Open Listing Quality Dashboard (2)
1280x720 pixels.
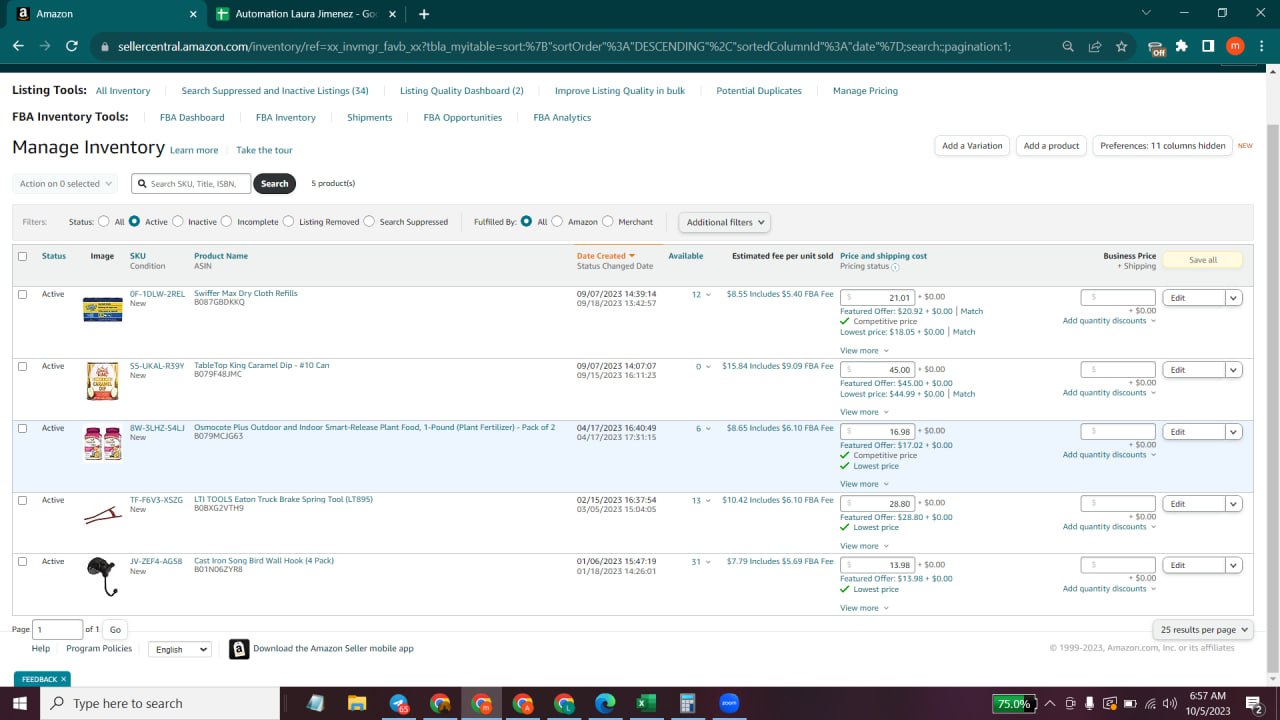click(x=462, y=91)
